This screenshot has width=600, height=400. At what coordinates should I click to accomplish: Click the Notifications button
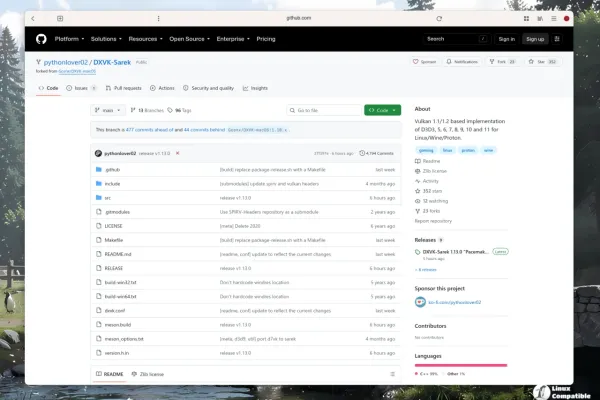[462, 62]
